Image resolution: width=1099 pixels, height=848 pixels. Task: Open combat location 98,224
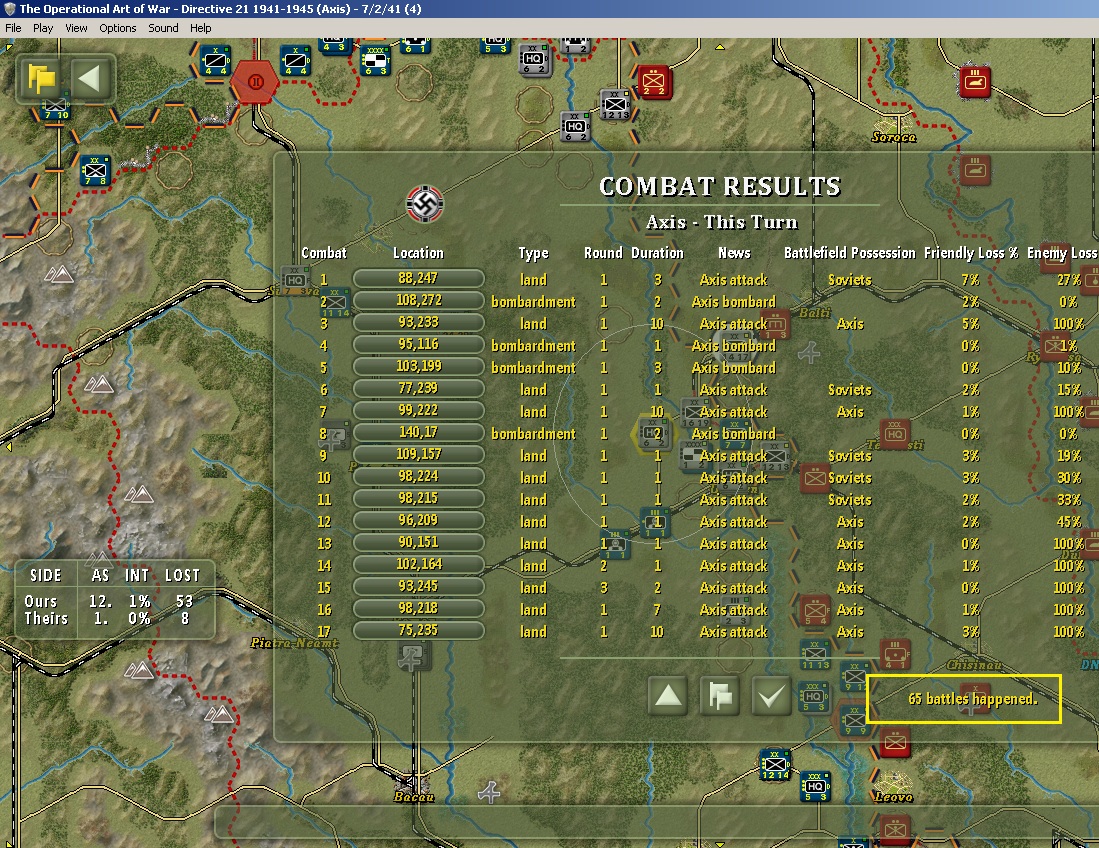click(418, 477)
